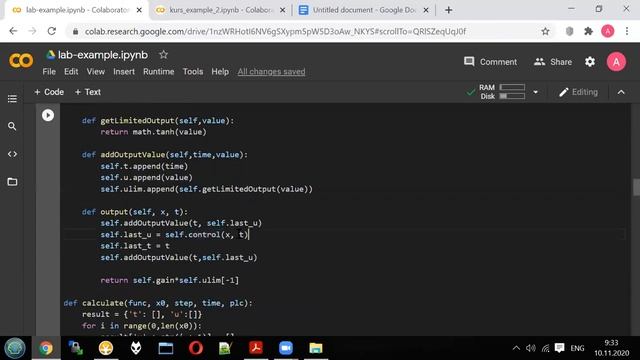Click the line 'self.last_t = t'
The width and height of the screenshot is (640, 360).
pyautogui.click(x=135, y=246)
